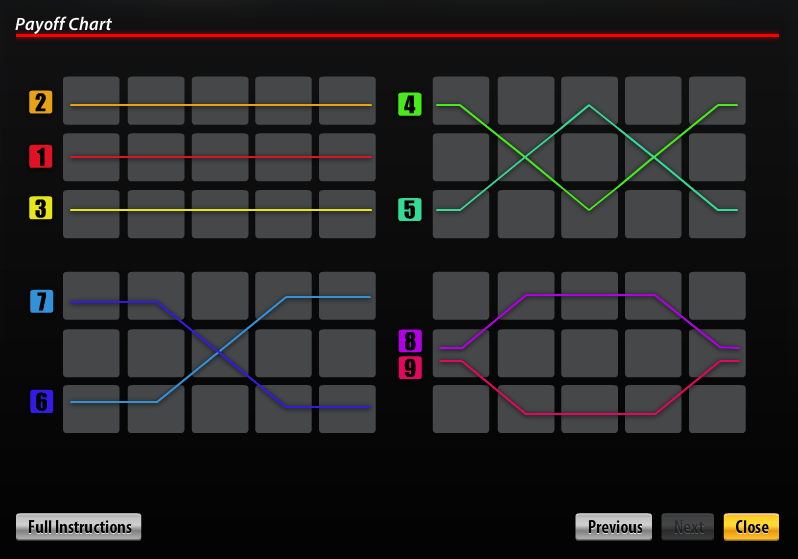This screenshot has height=559, width=798.
Task: Click the flat top of the purple line
Action: coord(590,295)
